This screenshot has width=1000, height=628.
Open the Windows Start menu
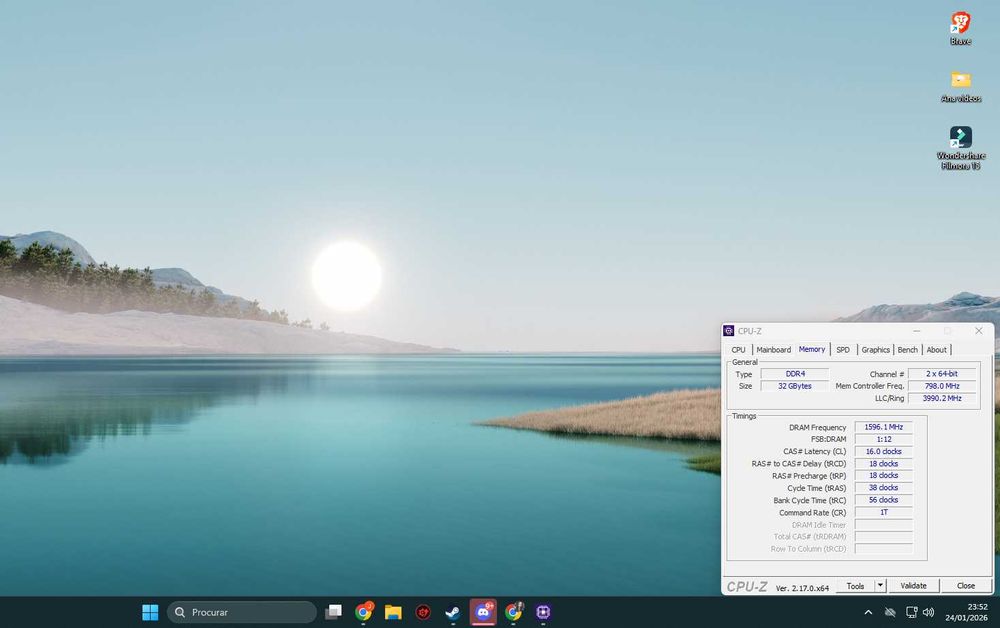pos(150,612)
